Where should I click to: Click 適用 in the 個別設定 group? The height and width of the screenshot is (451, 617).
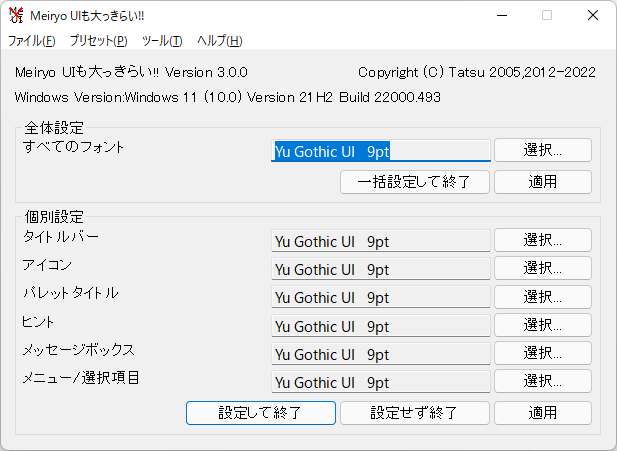pyautogui.click(x=542, y=413)
